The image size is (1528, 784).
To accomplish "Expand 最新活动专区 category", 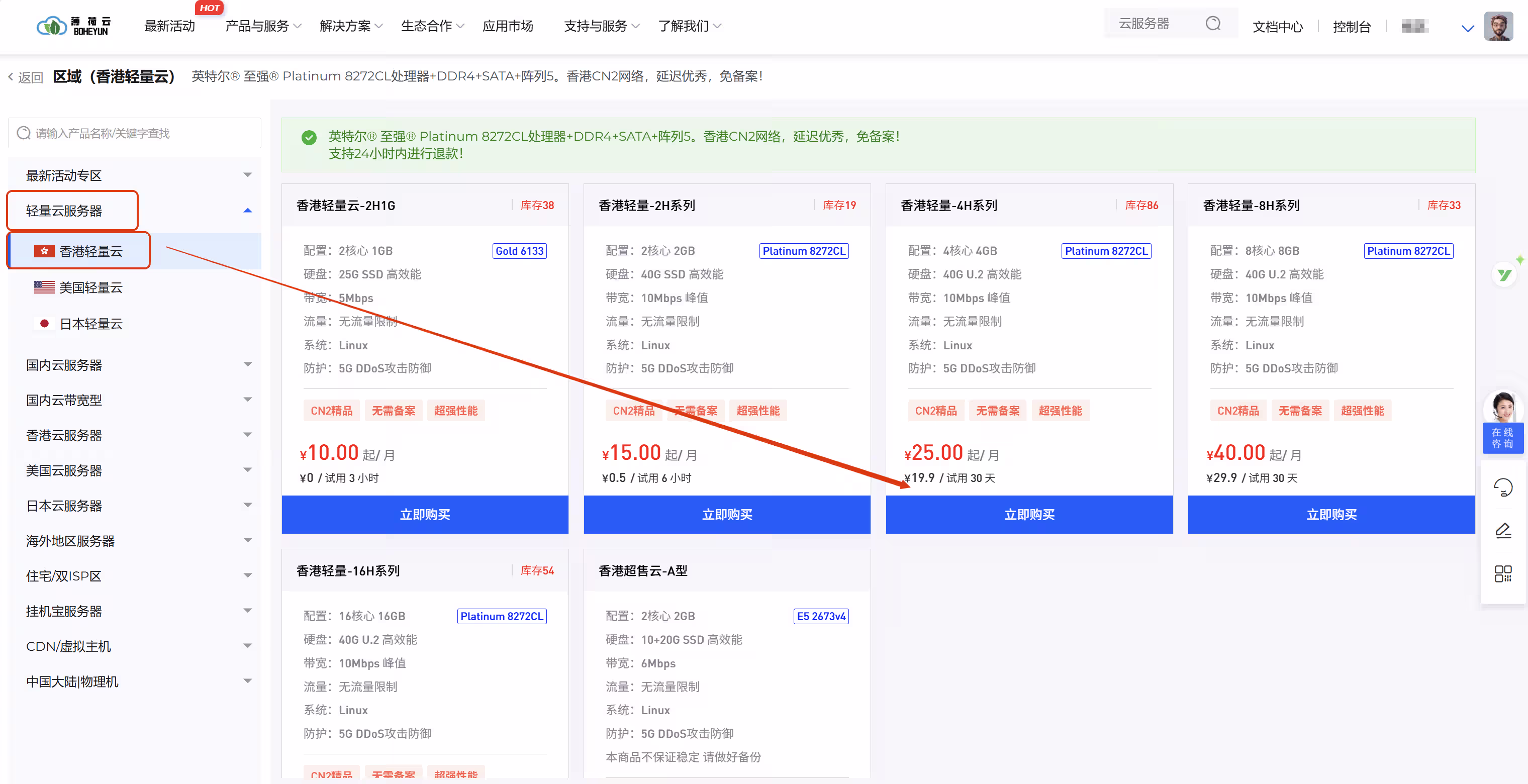I will (135, 175).
